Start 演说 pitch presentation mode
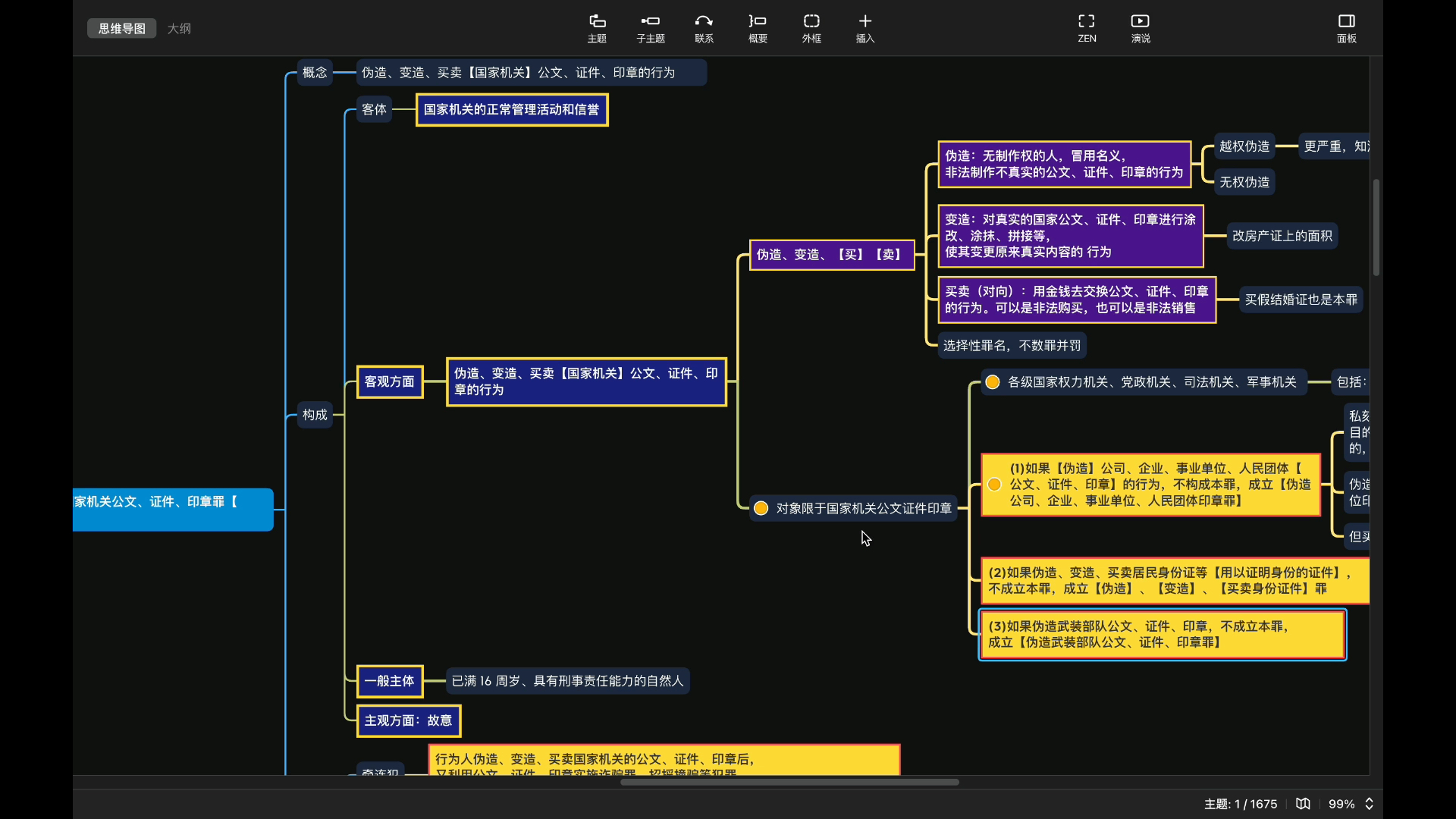 (x=1141, y=28)
